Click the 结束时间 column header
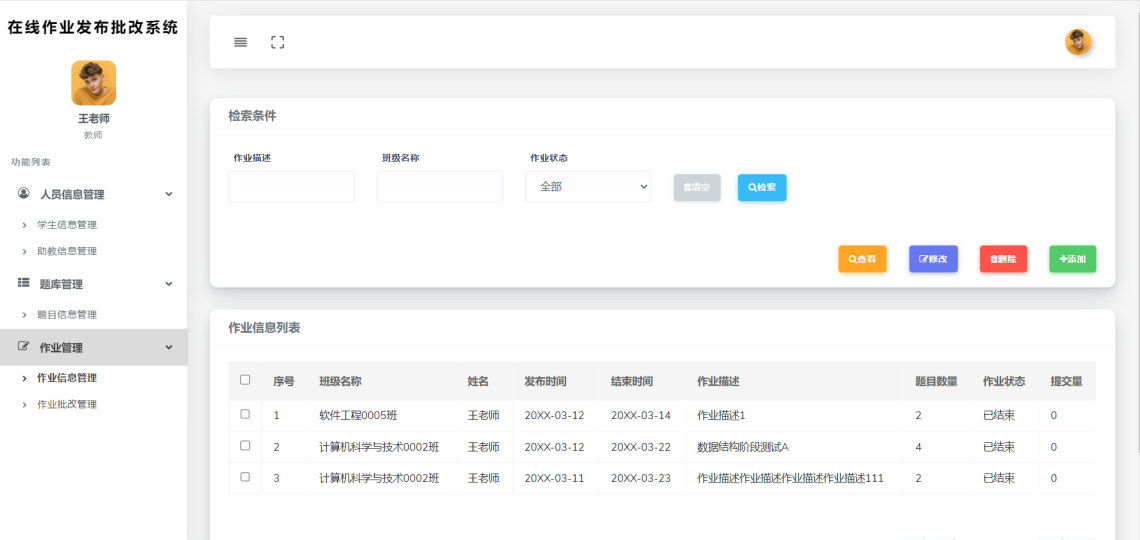This screenshot has height=540, width=1140. [x=632, y=381]
